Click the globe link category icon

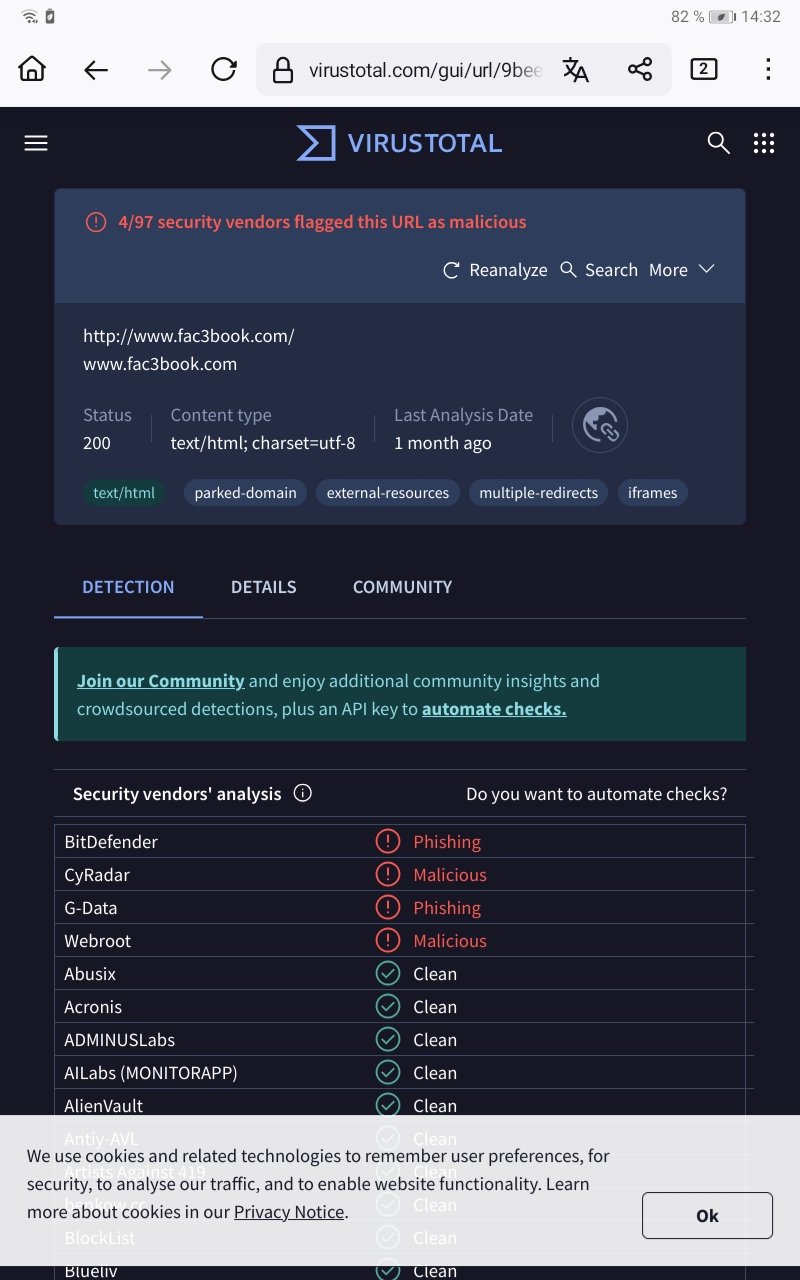600,425
